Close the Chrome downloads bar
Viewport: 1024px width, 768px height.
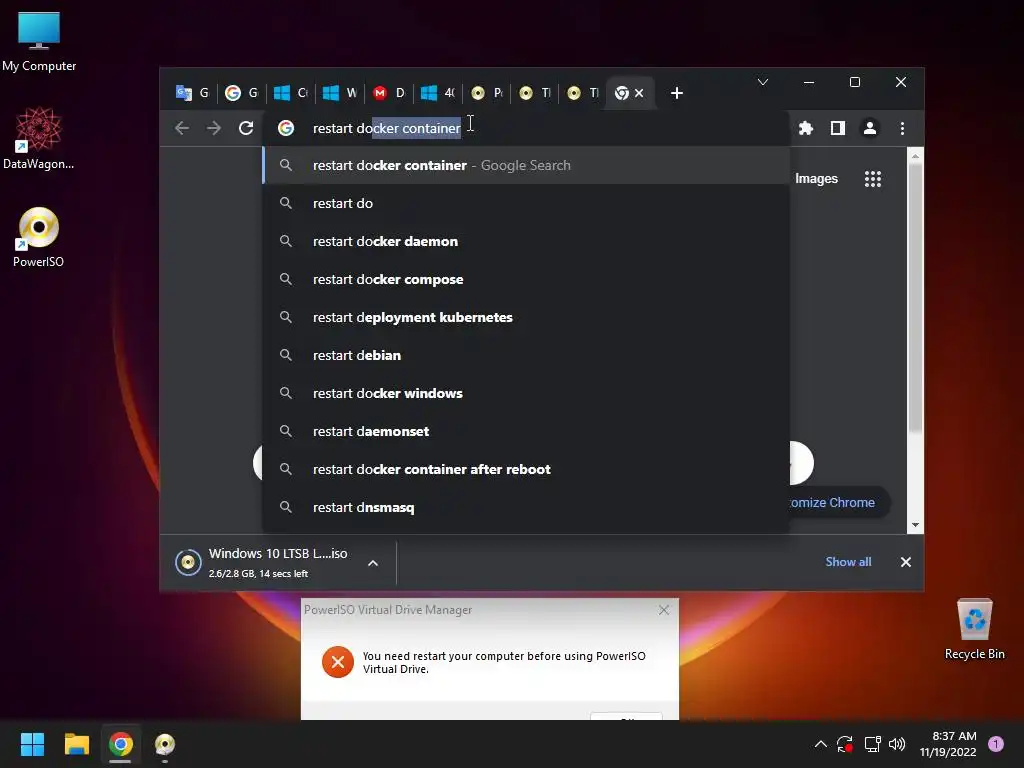point(906,562)
